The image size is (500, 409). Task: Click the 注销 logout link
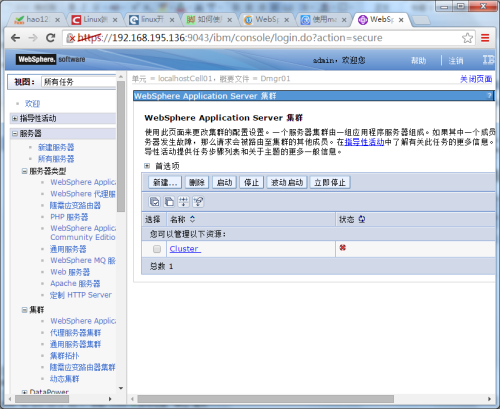coord(456,60)
